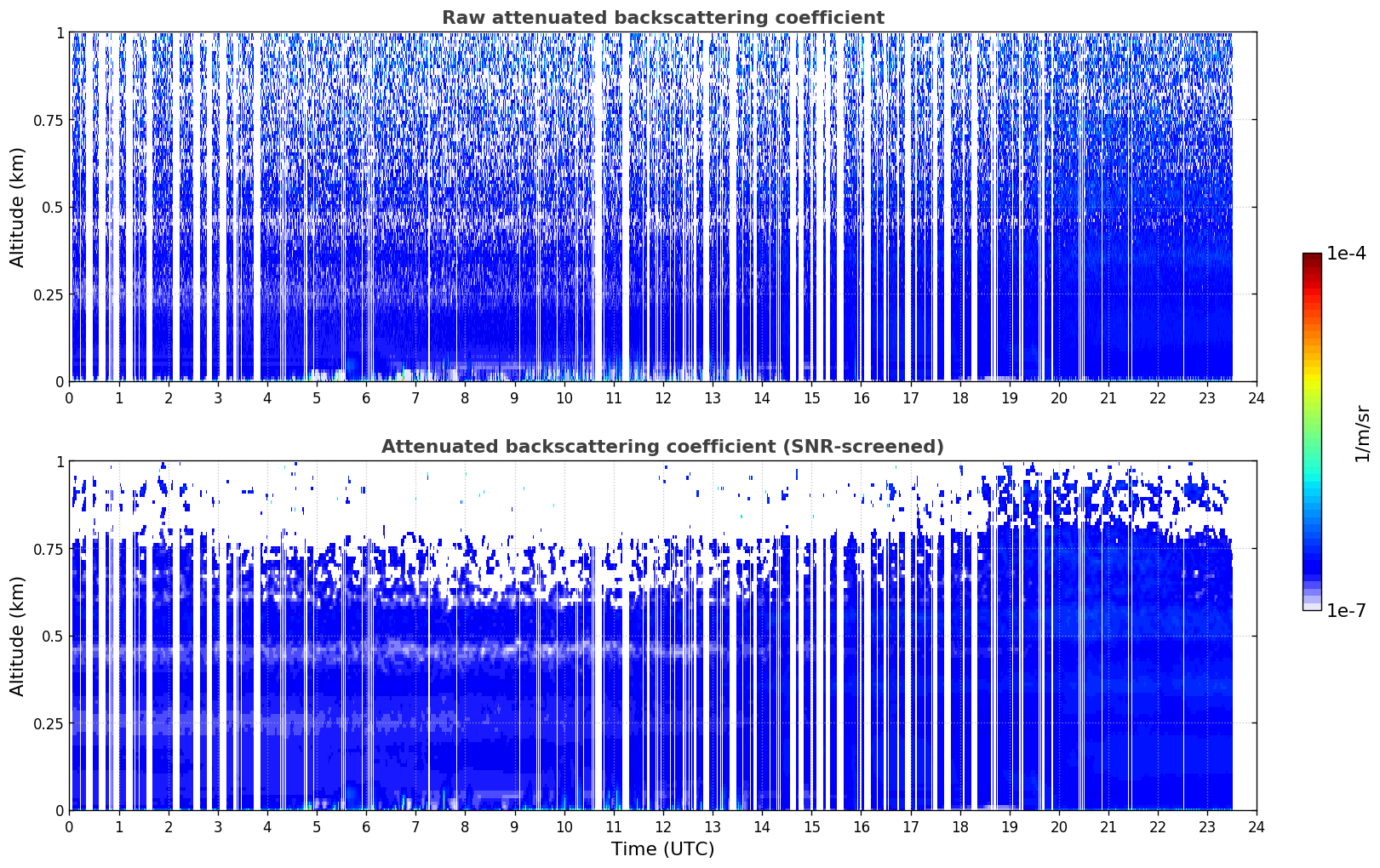
Task: Click altitude tick '0.75' on the top plot
Action: [49, 120]
